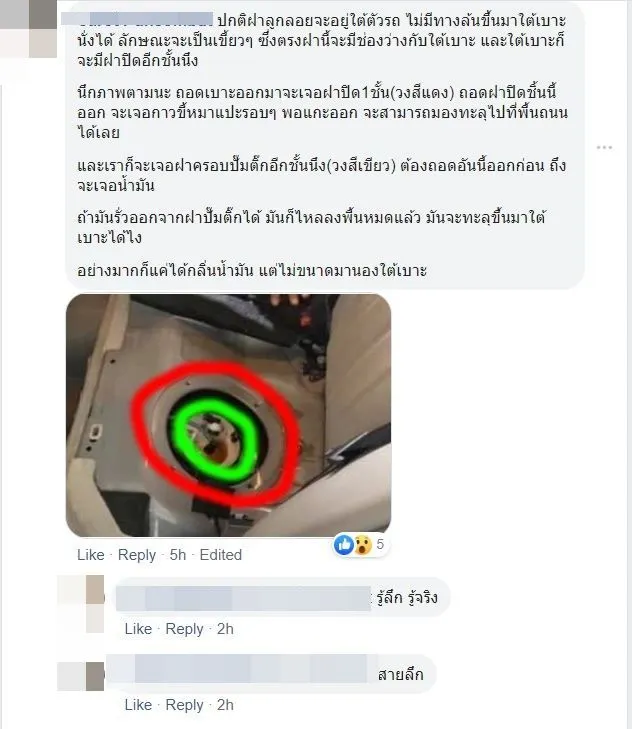Open the 2h timestamp under รู้ลึก รู้จริง reply
Image resolution: width=632 pixels, height=729 pixels.
coord(225,629)
